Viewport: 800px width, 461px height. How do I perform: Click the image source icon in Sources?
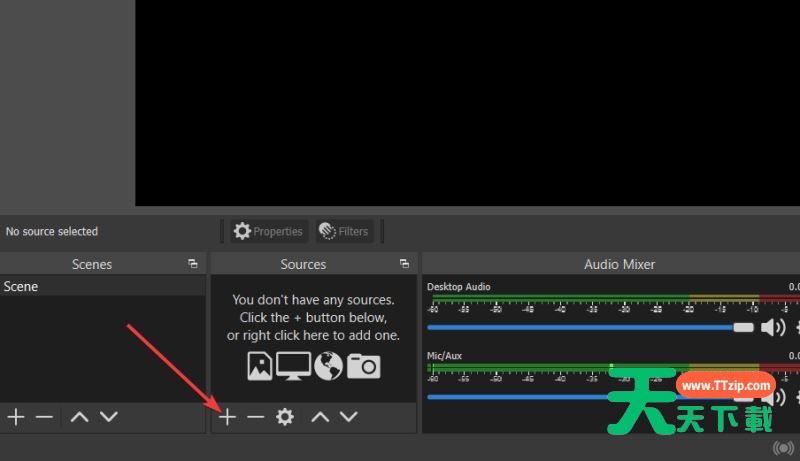[259, 366]
